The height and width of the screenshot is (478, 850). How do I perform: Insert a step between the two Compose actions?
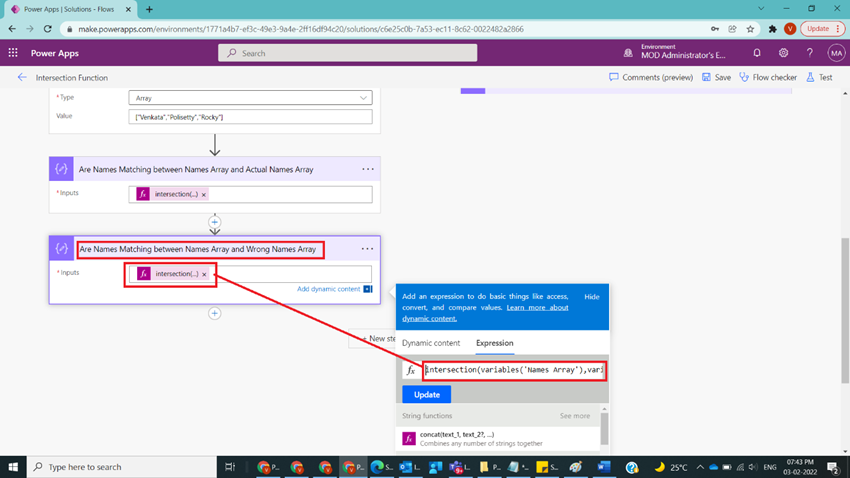215,222
